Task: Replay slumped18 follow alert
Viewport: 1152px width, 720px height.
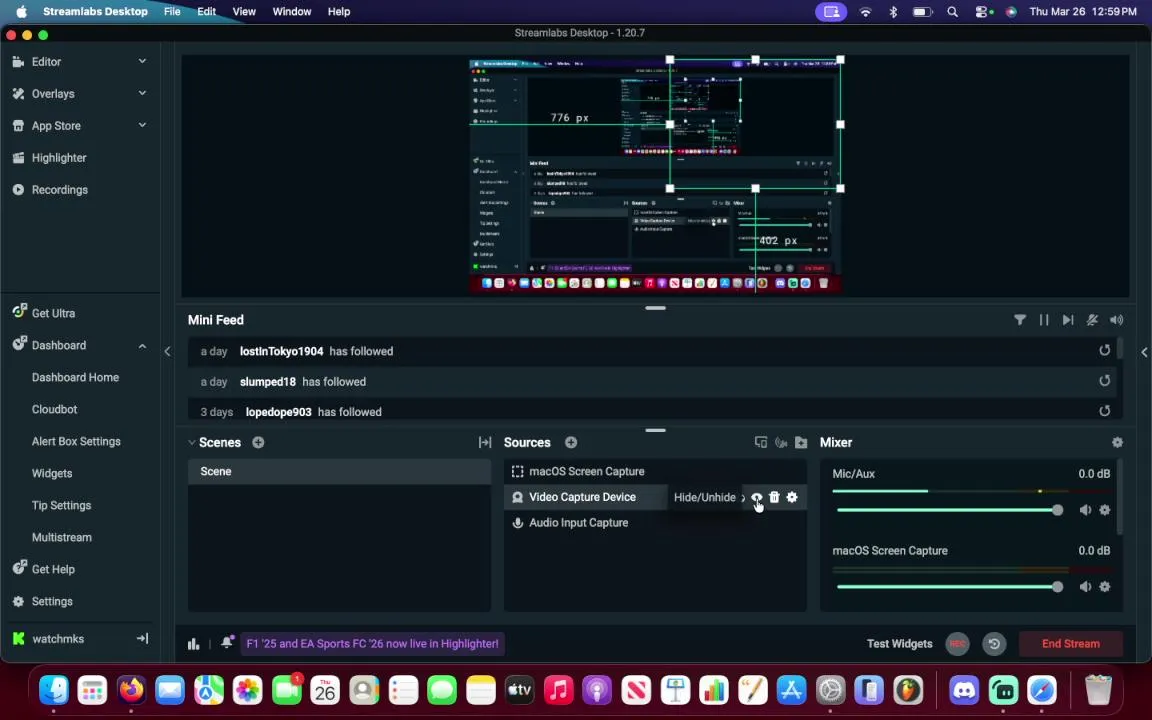Action: (x=1104, y=381)
